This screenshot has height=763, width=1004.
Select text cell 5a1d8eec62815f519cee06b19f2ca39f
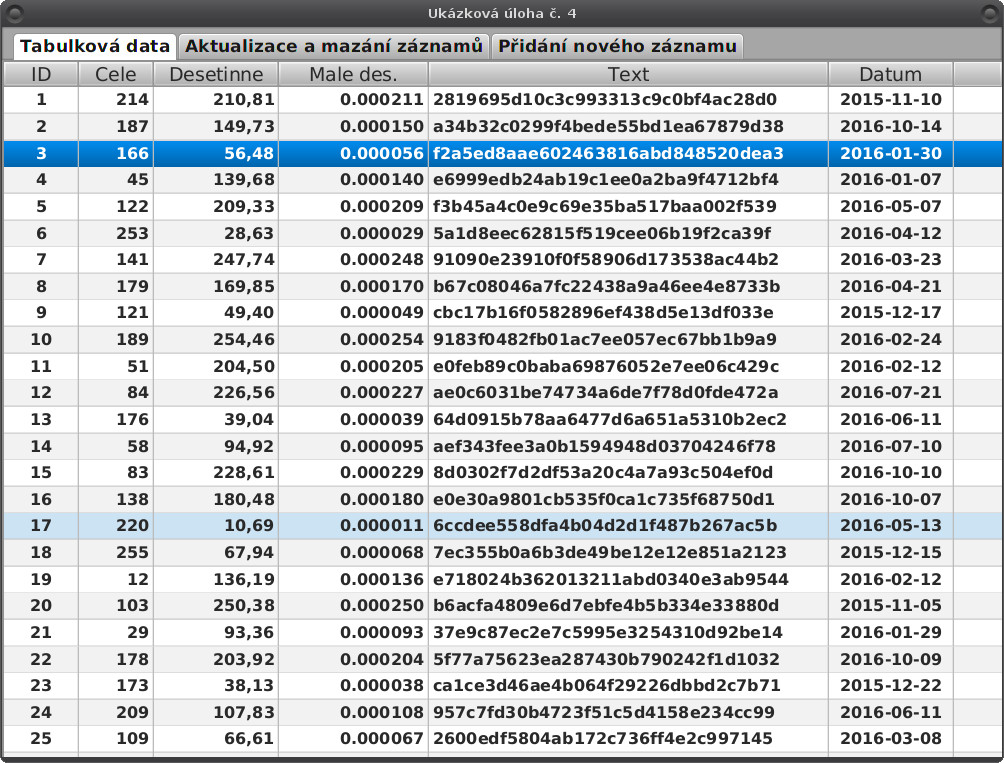coord(628,233)
